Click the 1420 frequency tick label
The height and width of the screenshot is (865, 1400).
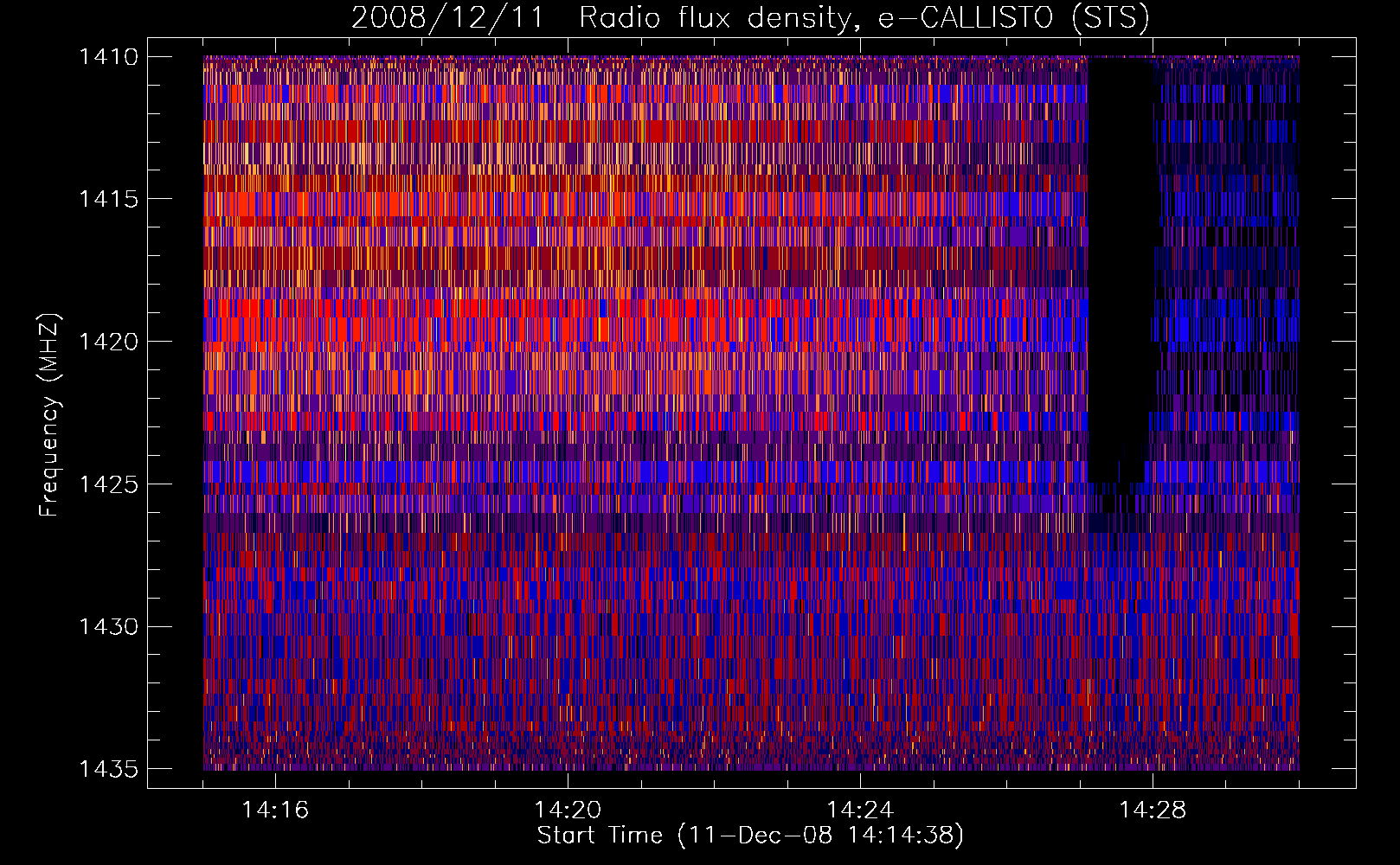click(x=108, y=342)
